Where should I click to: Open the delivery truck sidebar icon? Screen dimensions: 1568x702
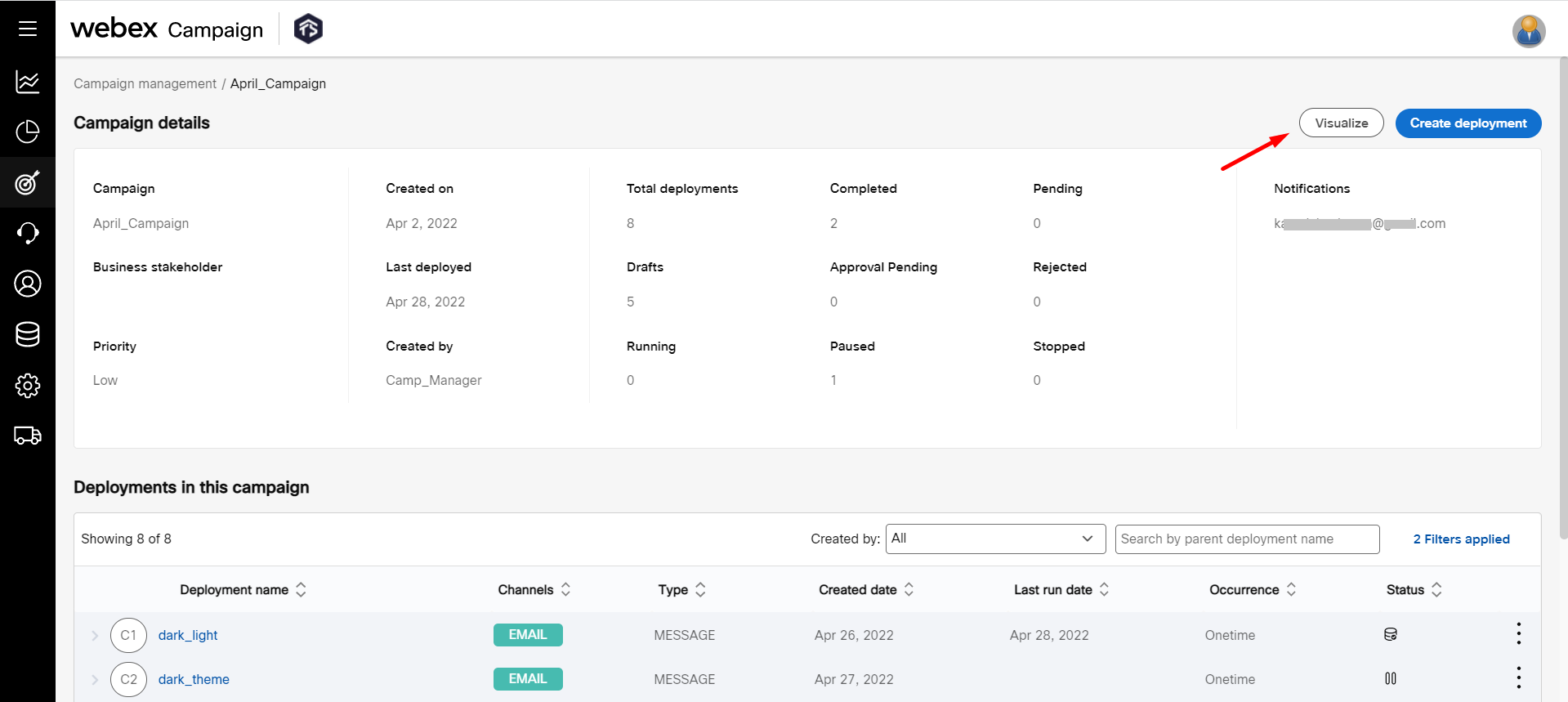click(x=28, y=436)
